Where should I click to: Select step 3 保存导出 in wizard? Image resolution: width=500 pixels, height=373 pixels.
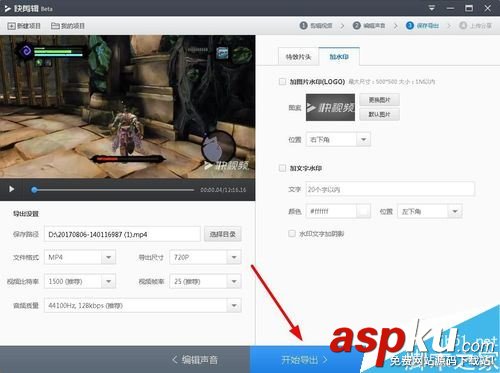[422, 25]
